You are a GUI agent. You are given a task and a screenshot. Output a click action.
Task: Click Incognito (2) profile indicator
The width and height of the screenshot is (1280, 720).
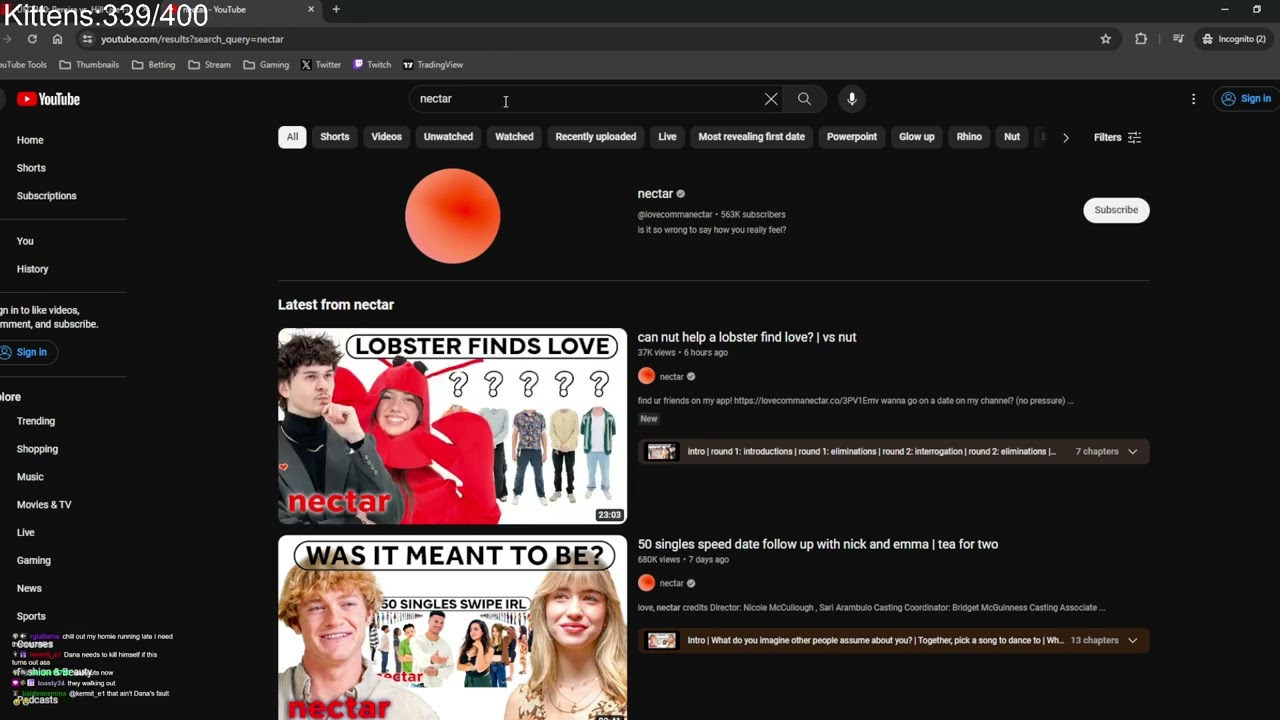pos(1234,39)
